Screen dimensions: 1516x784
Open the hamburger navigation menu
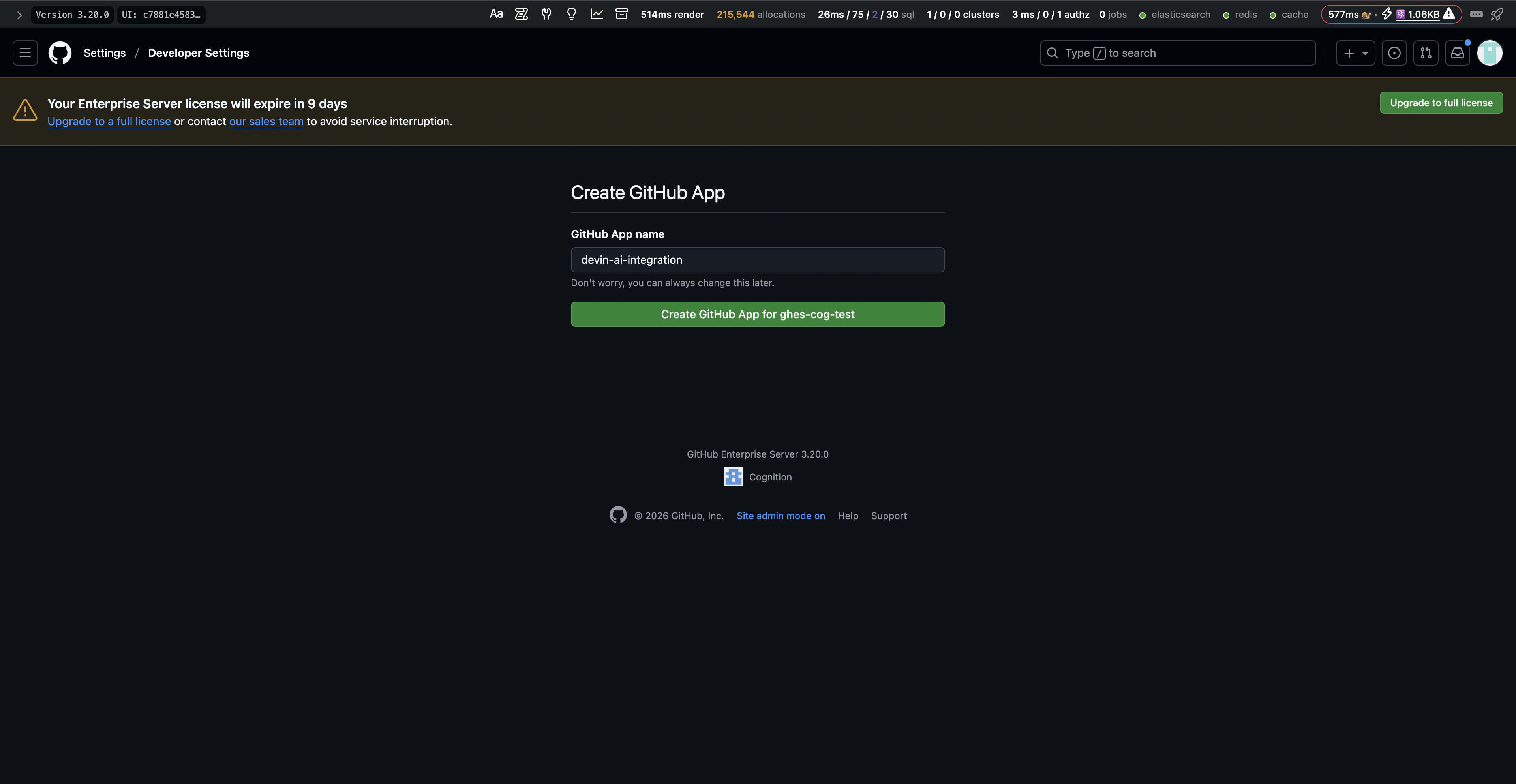tap(25, 53)
